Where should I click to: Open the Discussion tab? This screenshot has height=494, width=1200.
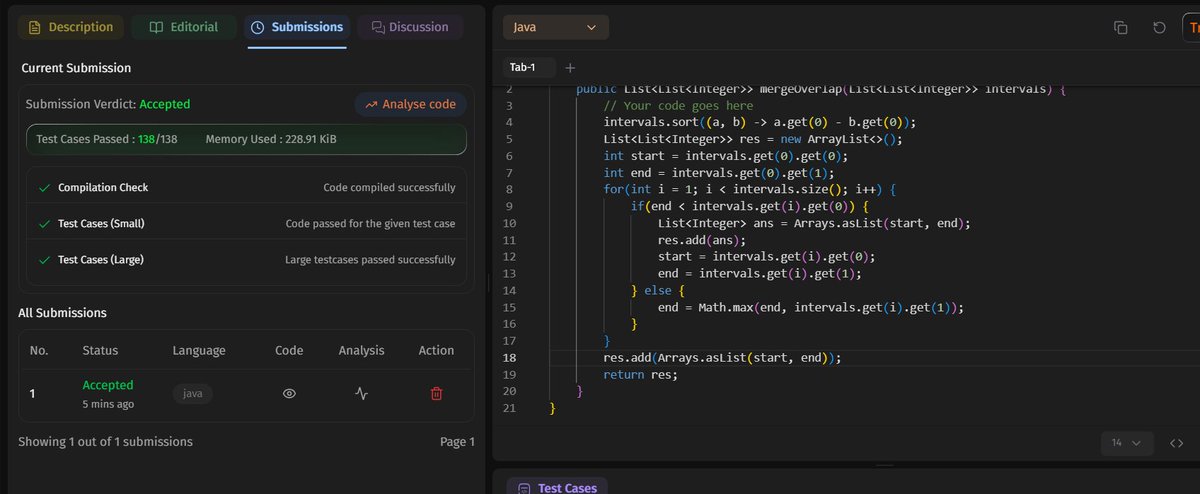click(410, 27)
